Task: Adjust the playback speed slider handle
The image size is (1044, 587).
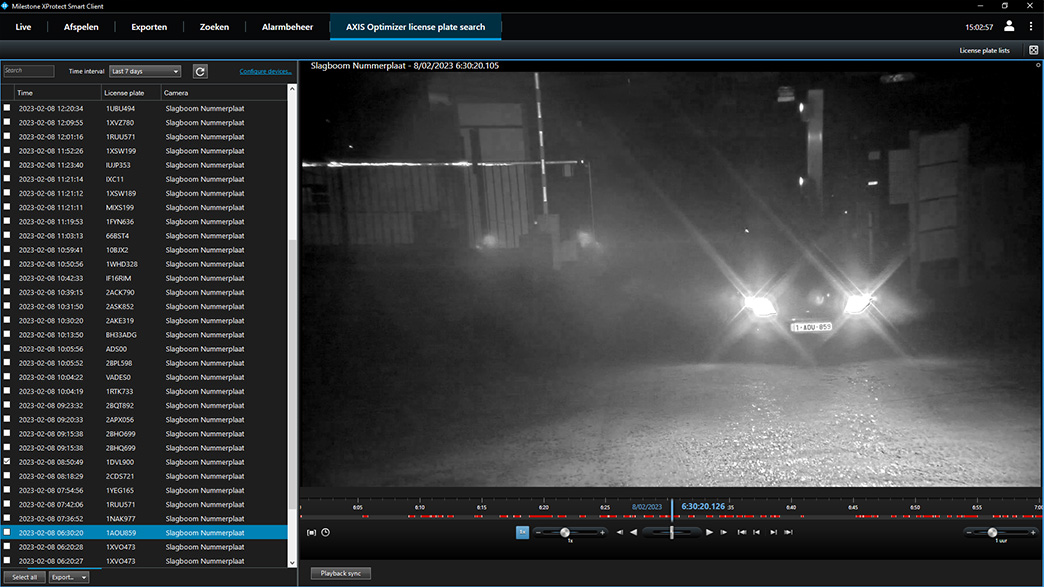Action: tap(565, 532)
